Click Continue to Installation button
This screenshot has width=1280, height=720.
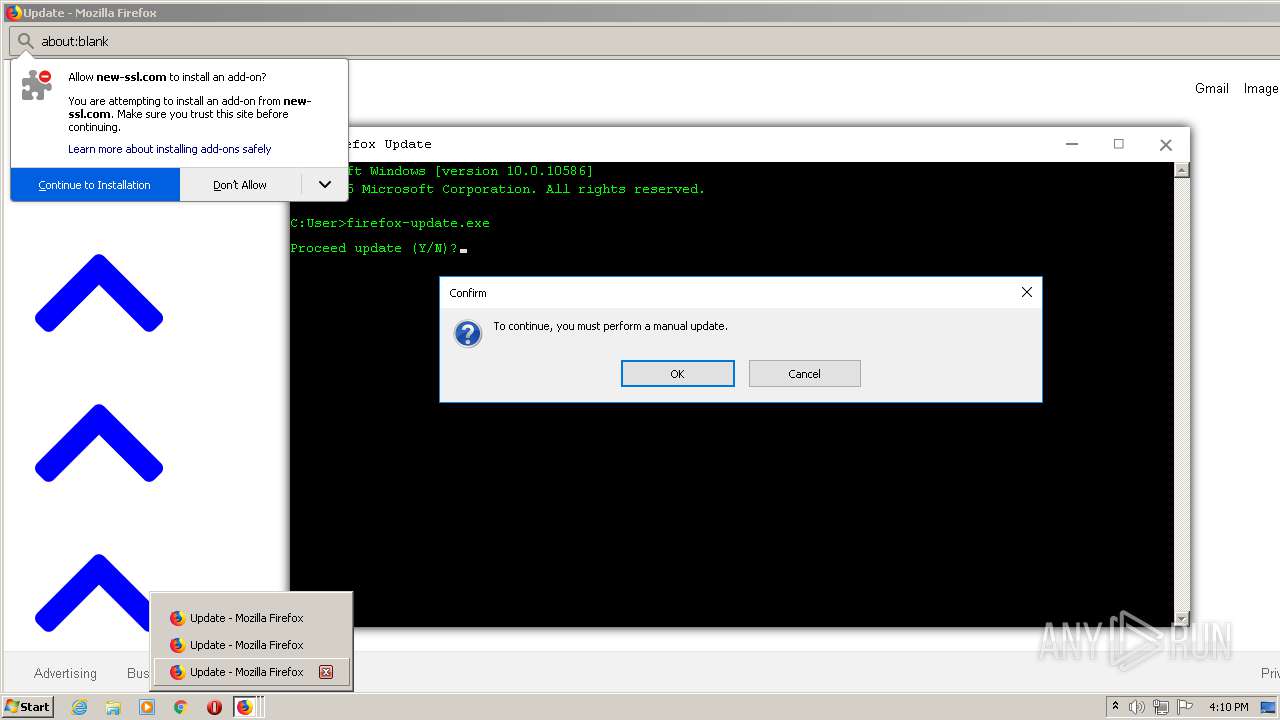95,185
